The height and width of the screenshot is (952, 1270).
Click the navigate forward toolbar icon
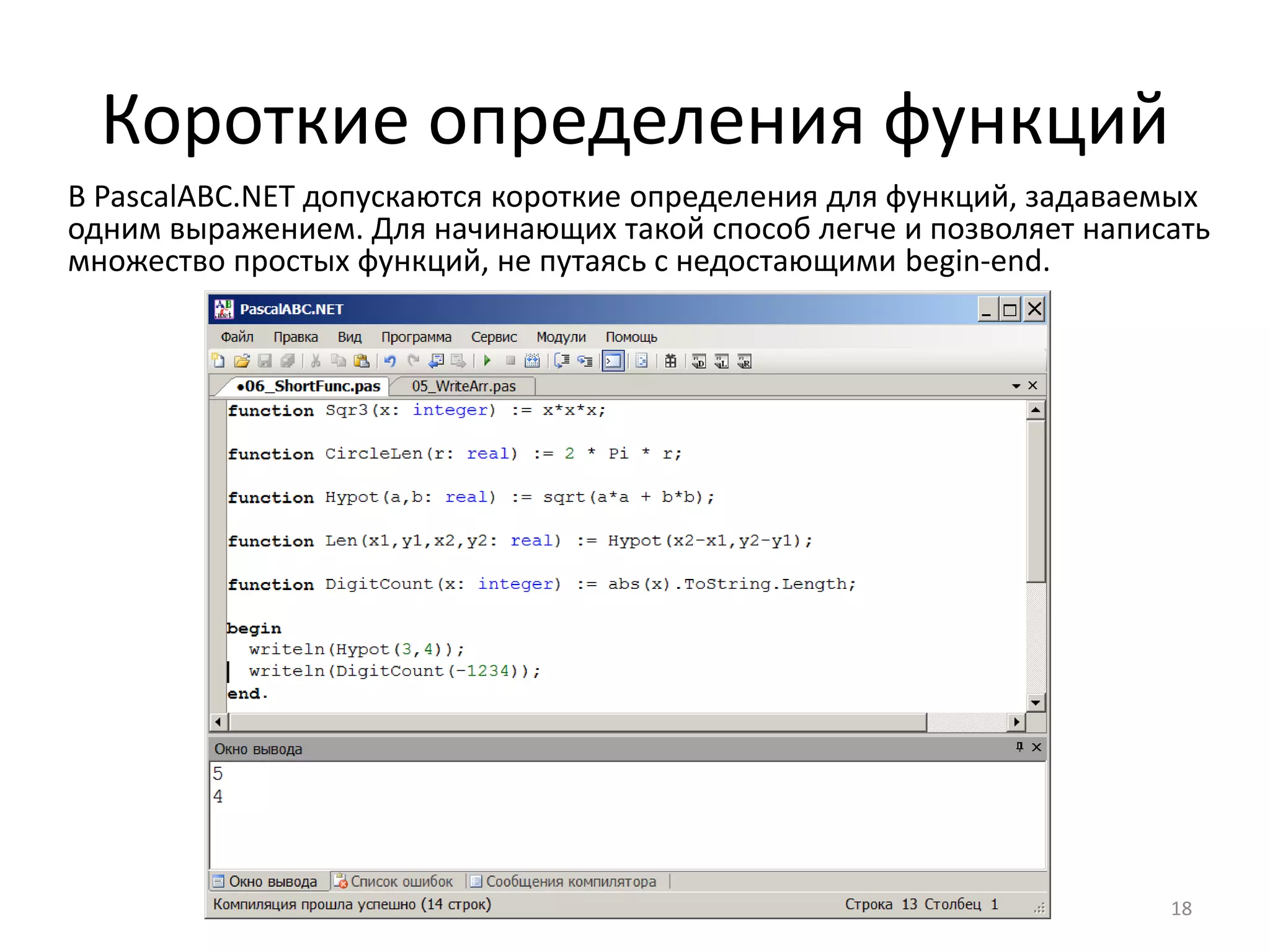(x=459, y=361)
